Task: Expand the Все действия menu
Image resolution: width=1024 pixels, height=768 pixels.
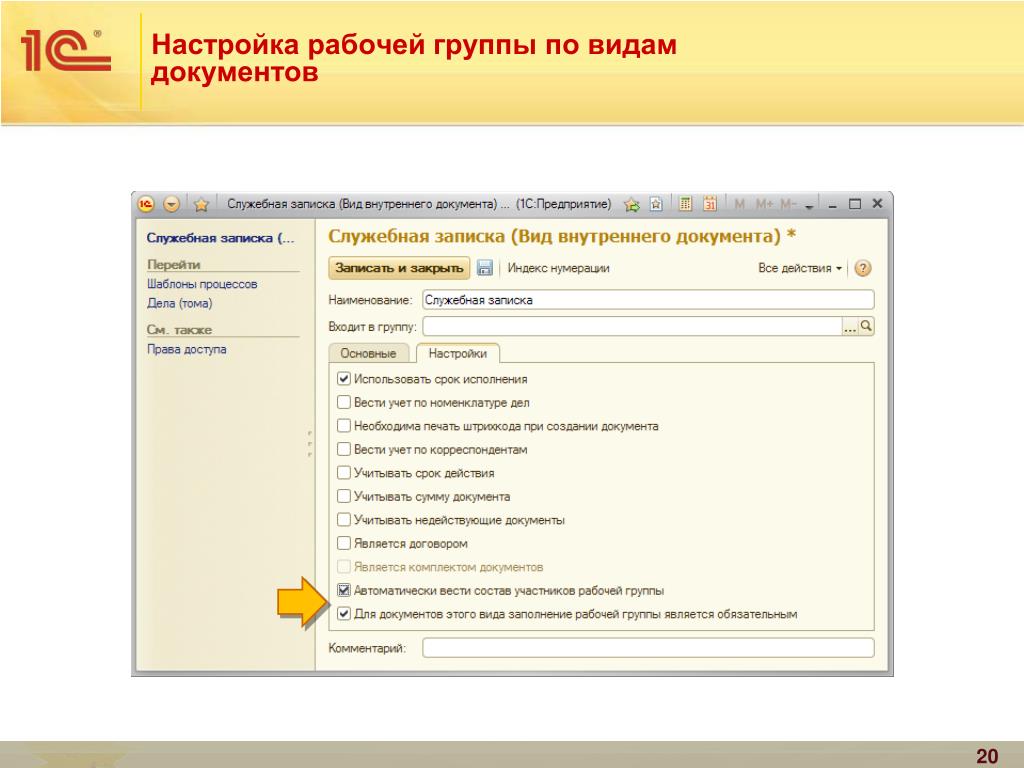Action: (x=800, y=268)
